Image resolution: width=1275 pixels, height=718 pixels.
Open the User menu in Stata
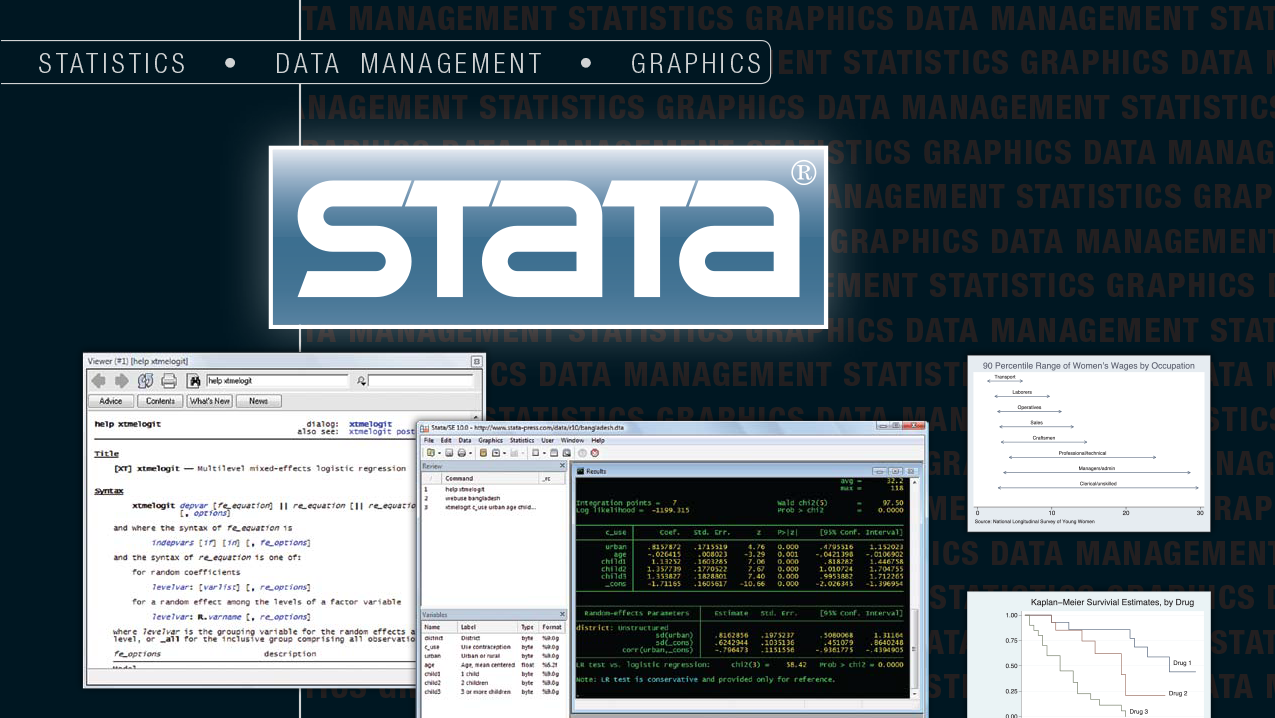548,440
